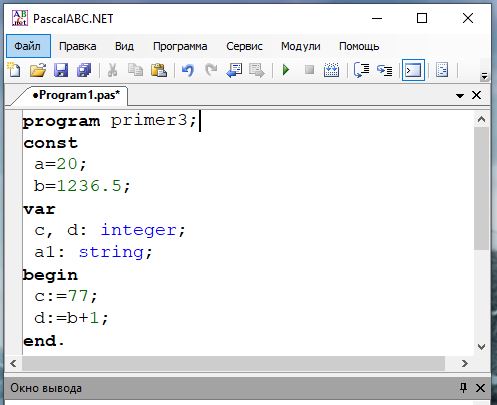
Task: Toggle the output window toolbar button
Action: coord(413,70)
